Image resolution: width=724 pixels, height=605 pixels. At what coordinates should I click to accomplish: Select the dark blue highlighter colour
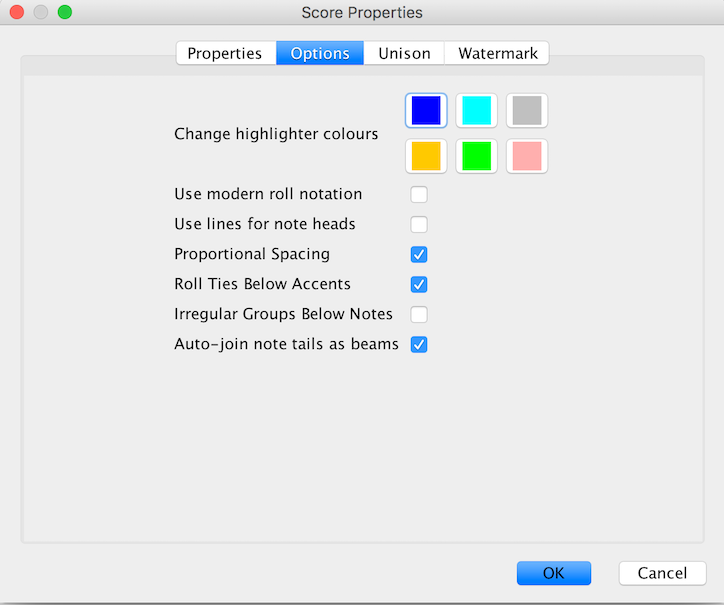[426, 110]
